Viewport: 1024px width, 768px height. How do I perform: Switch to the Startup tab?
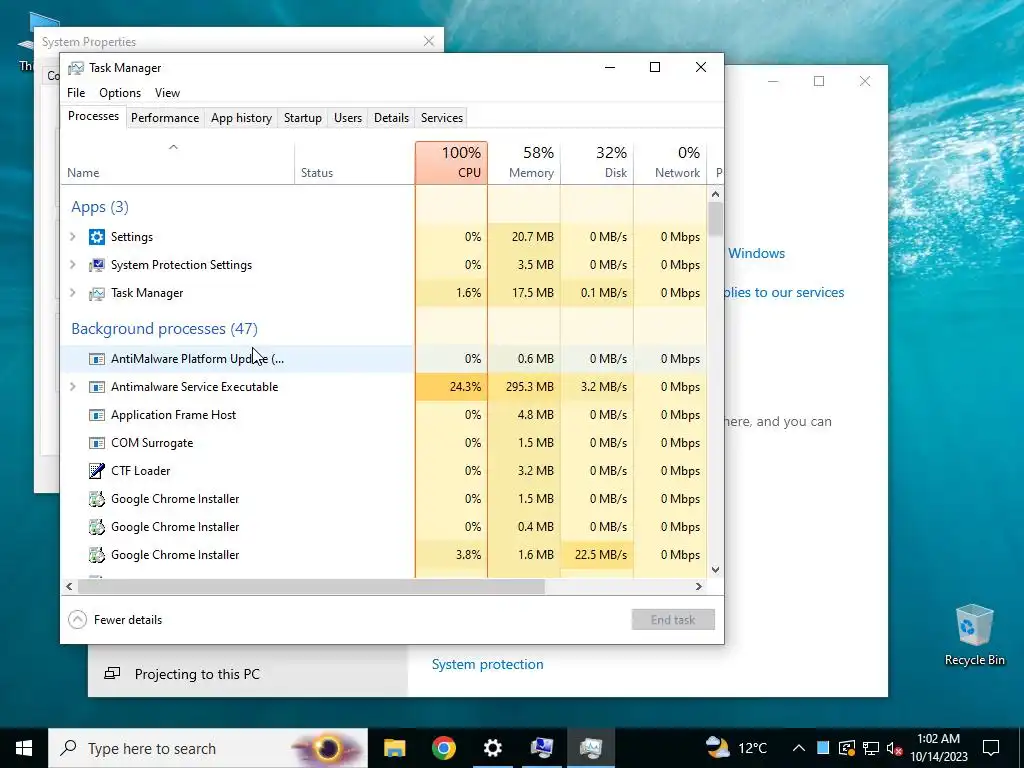[x=302, y=118]
